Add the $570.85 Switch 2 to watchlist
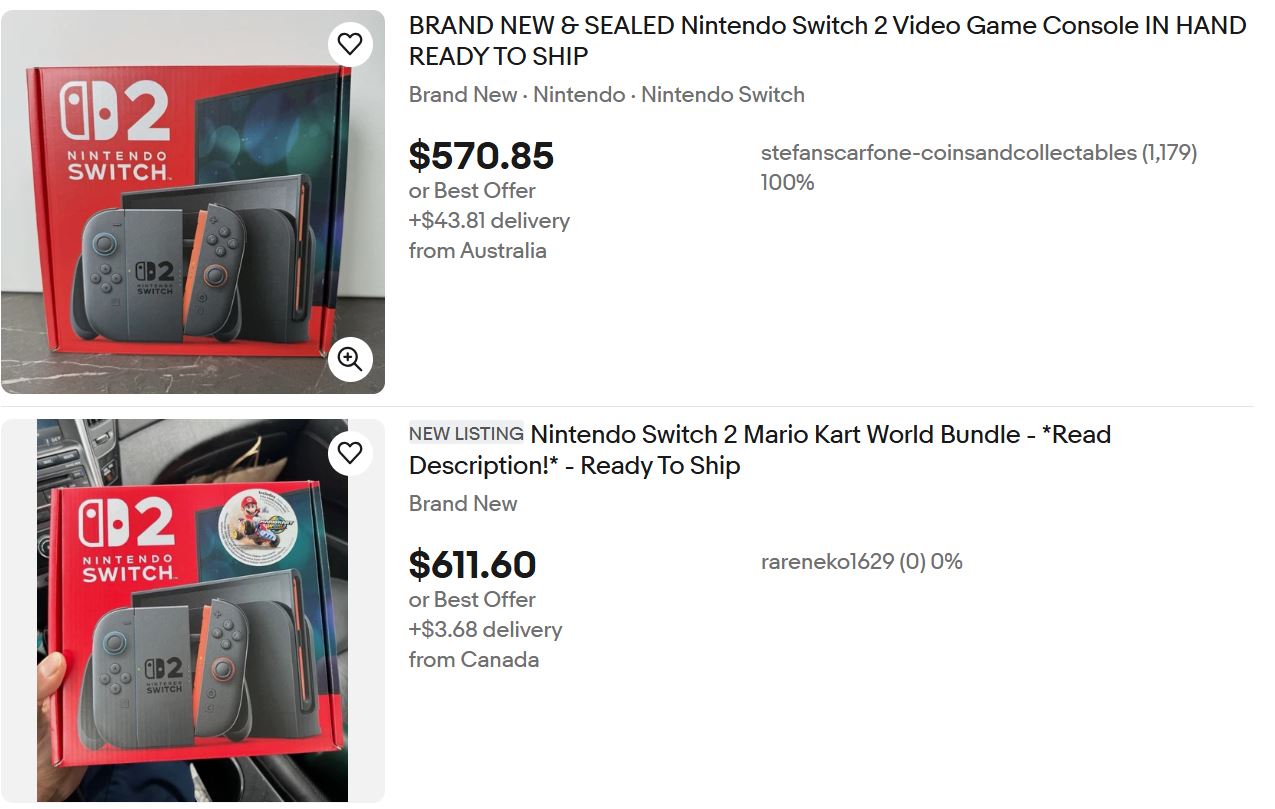The width and height of the screenshot is (1275, 809). click(349, 44)
